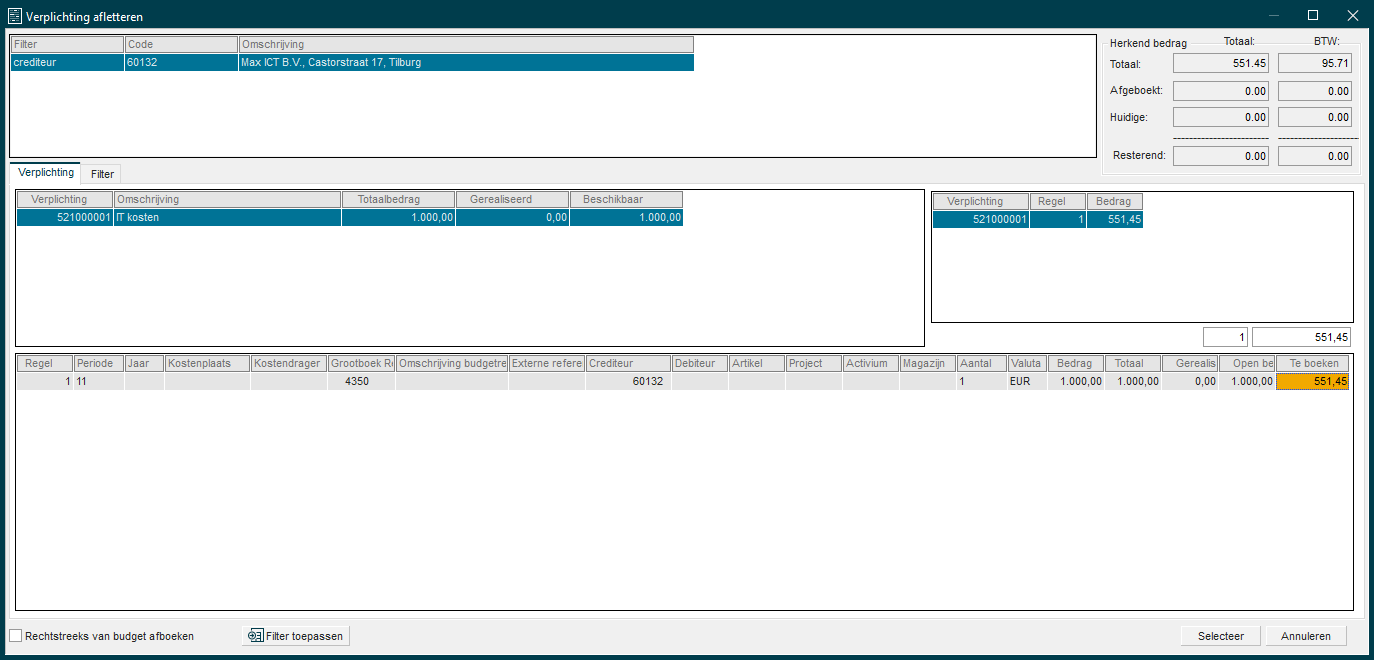Viewport: 1374px width, 660px height.
Task: Enable Rechtstreeks van budget afboeken checkbox
Action: coord(16,636)
